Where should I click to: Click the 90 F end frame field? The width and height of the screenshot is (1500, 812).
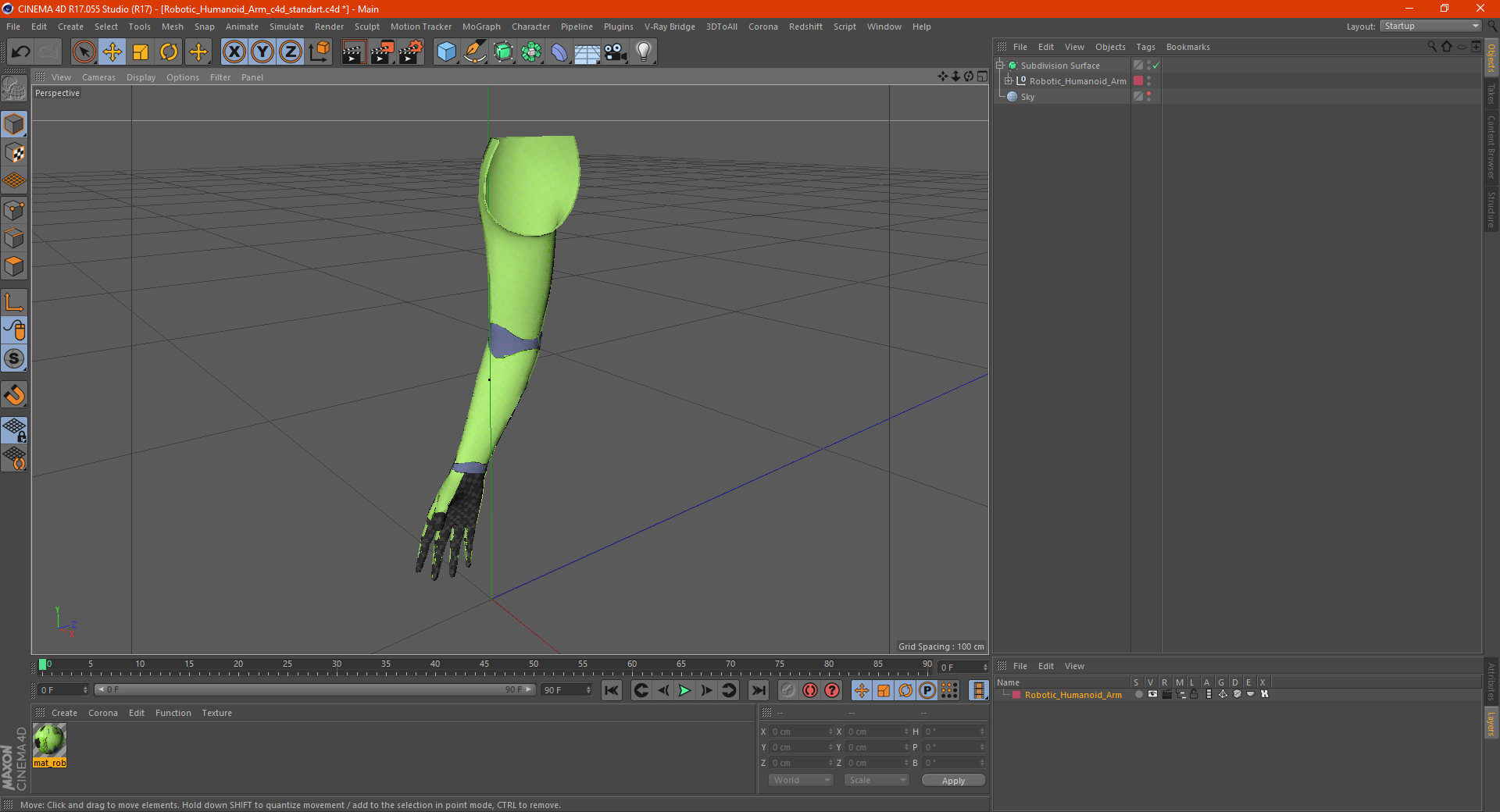[x=566, y=690]
